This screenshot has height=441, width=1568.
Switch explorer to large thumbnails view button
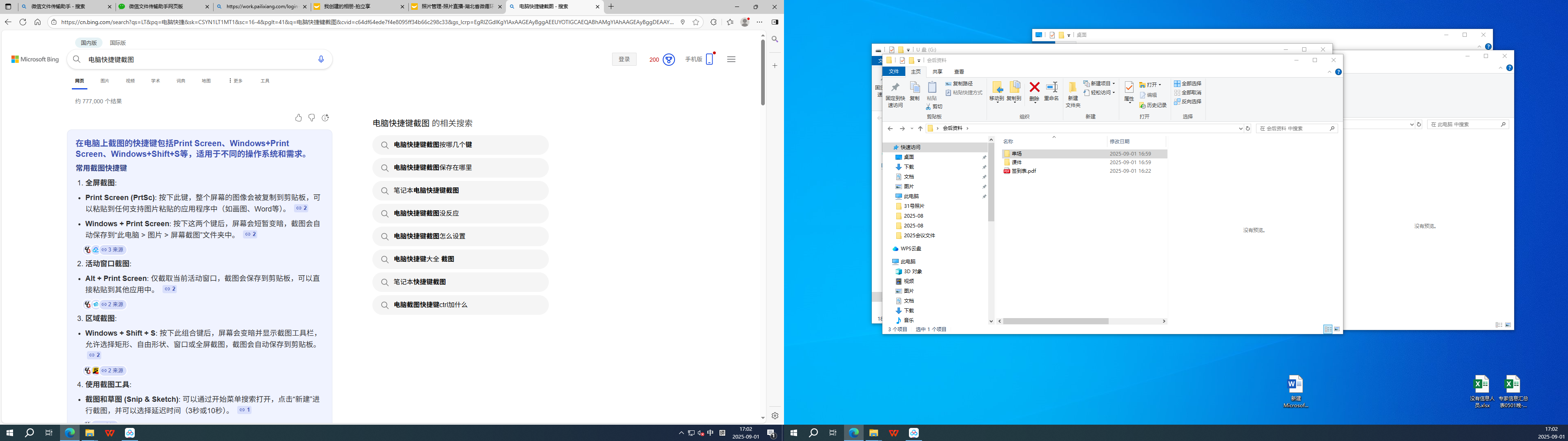(1337, 329)
